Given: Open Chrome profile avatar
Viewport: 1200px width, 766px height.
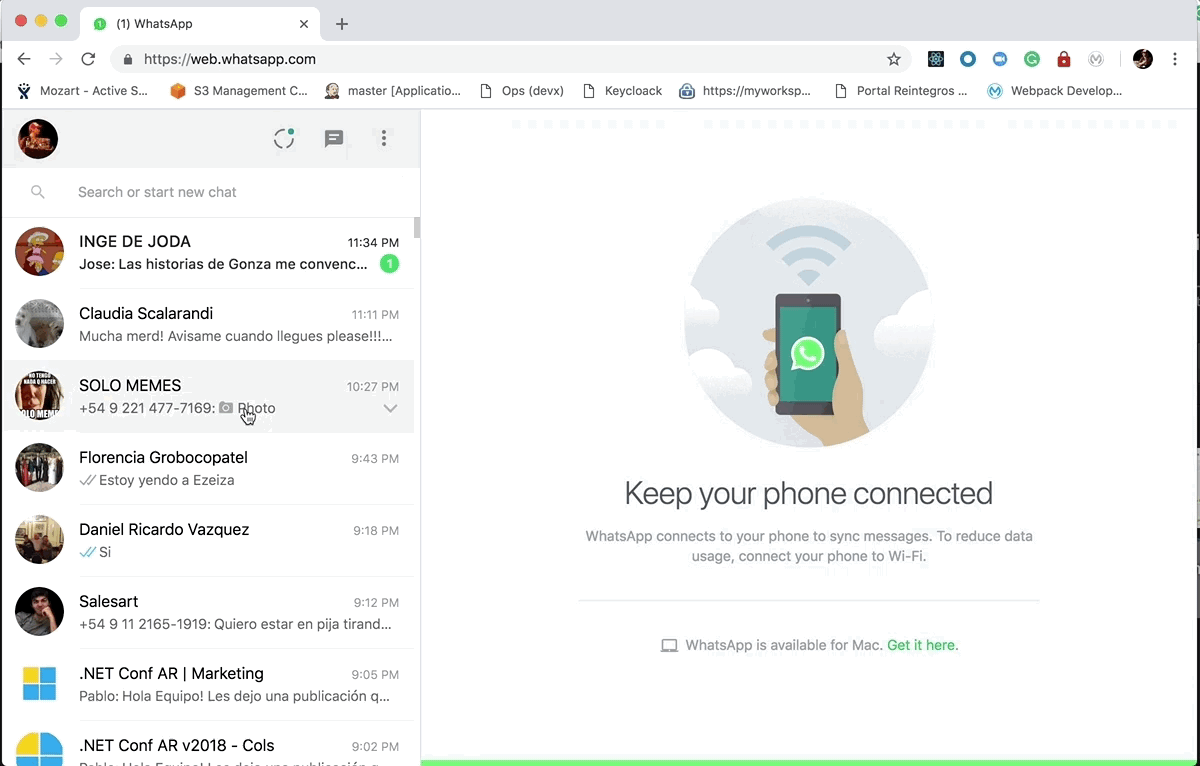Looking at the screenshot, I should pos(1143,59).
